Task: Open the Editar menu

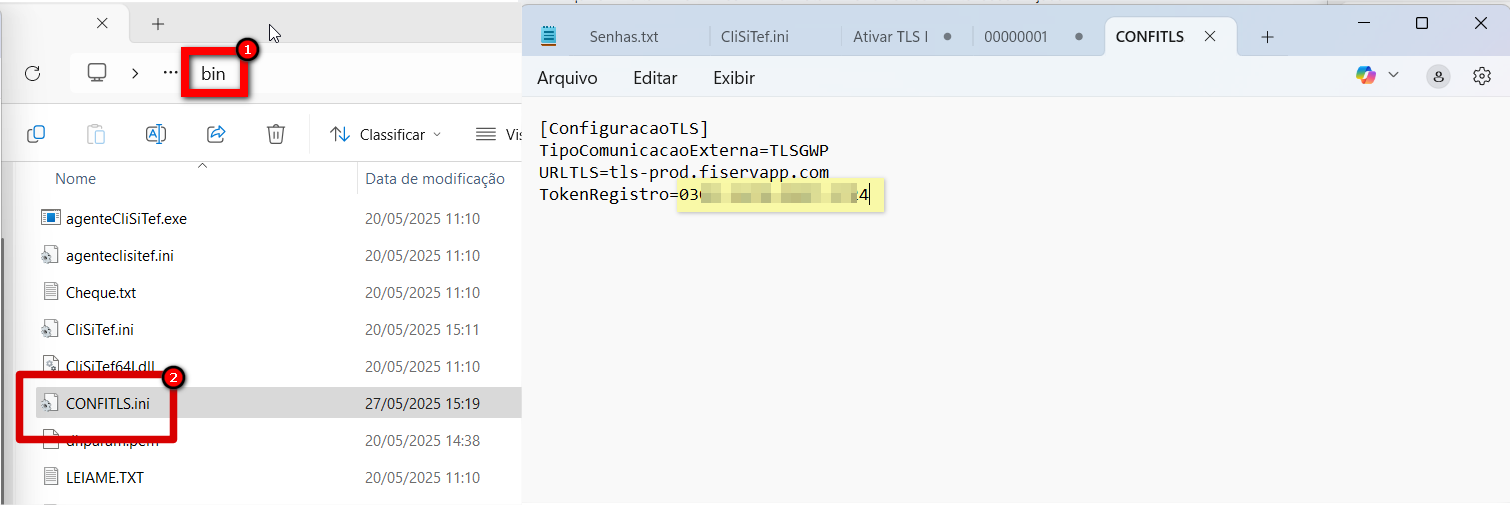Action: point(655,78)
